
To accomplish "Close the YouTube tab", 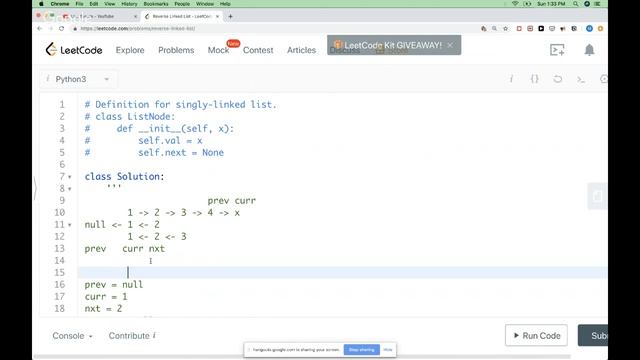I will (x=135, y=16).
